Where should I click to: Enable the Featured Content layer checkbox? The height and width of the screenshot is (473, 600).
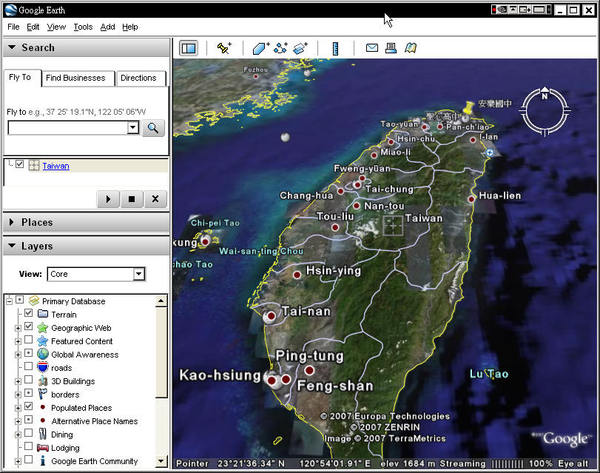(28, 339)
